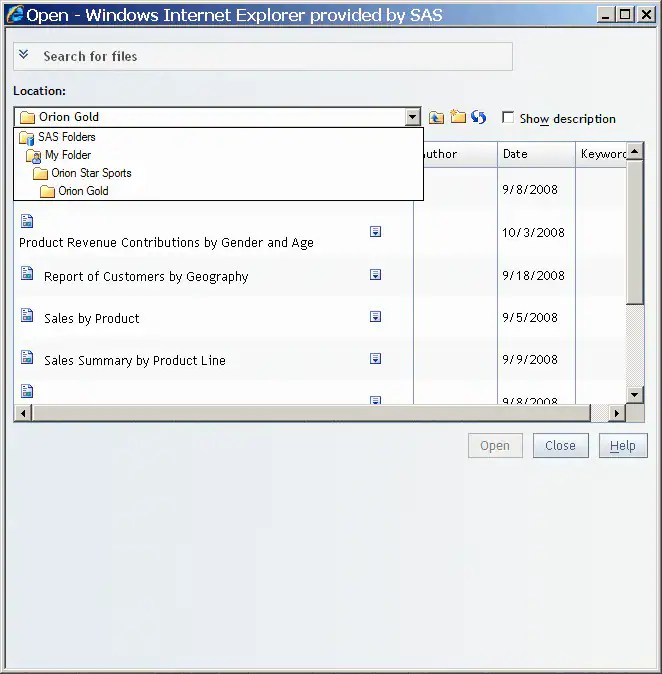Click the Close button

(561, 445)
